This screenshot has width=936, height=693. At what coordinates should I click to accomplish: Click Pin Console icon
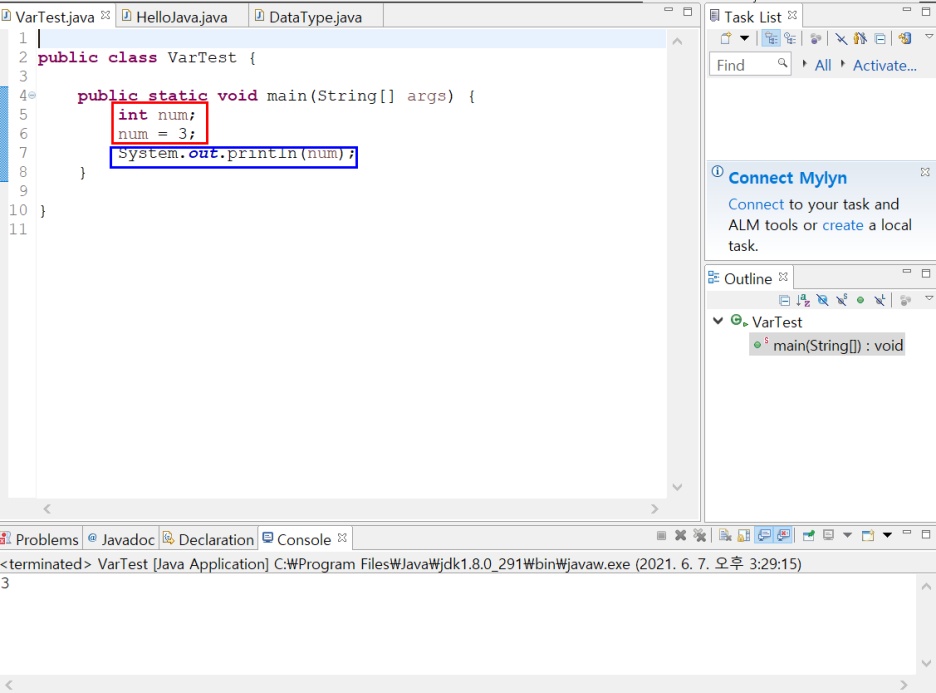(808, 535)
